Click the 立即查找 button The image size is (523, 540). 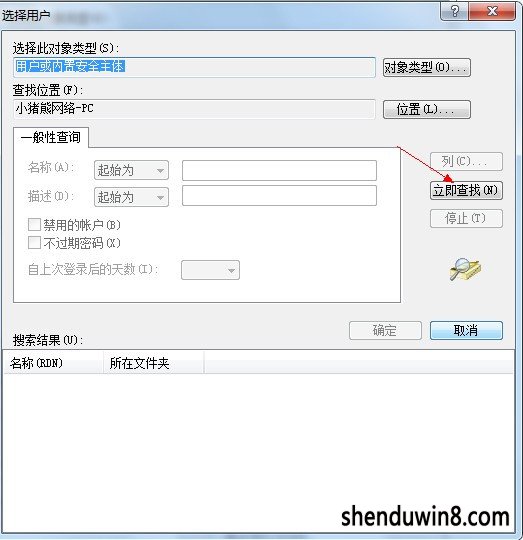click(466, 190)
